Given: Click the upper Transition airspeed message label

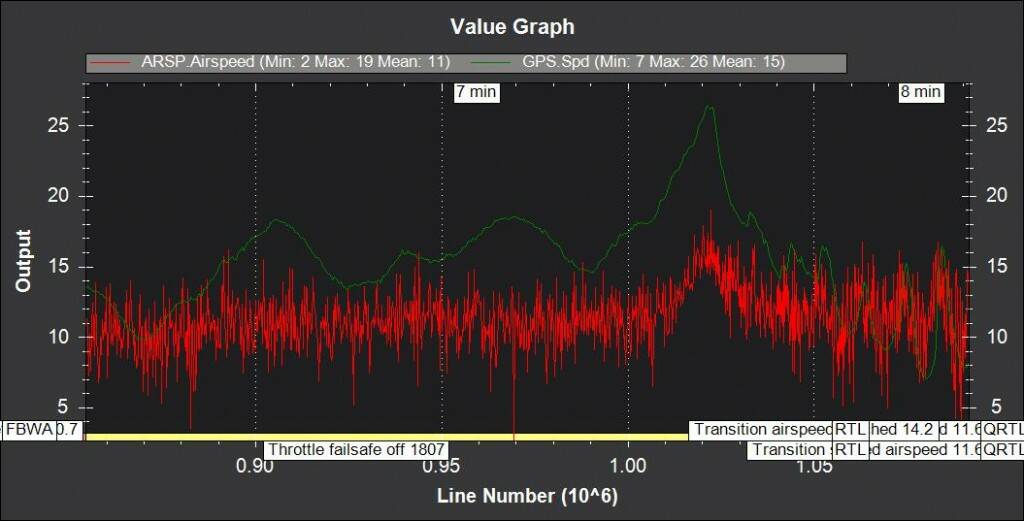Looking at the screenshot, I should tap(762, 429).
